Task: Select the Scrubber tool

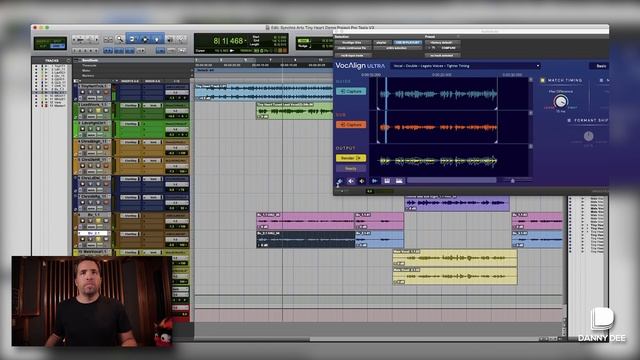Action: [x=170, y=39]
